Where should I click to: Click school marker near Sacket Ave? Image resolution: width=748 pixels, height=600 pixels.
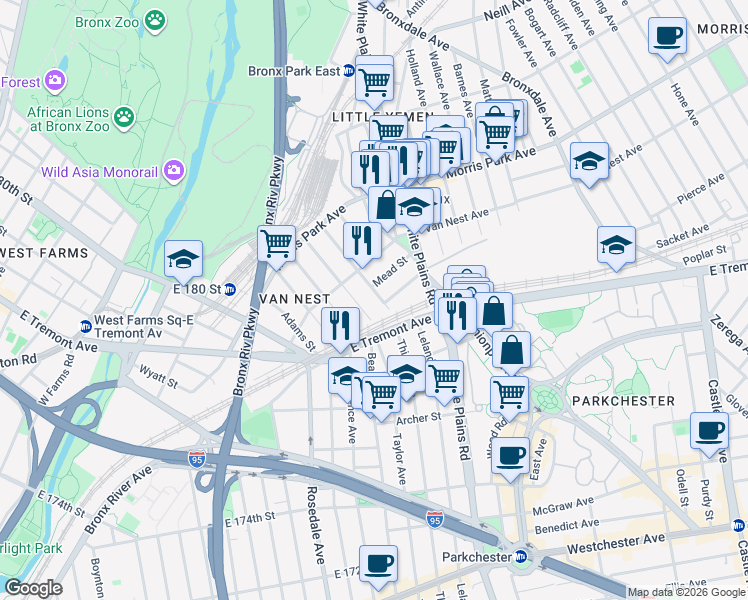[x=617, y=245]
